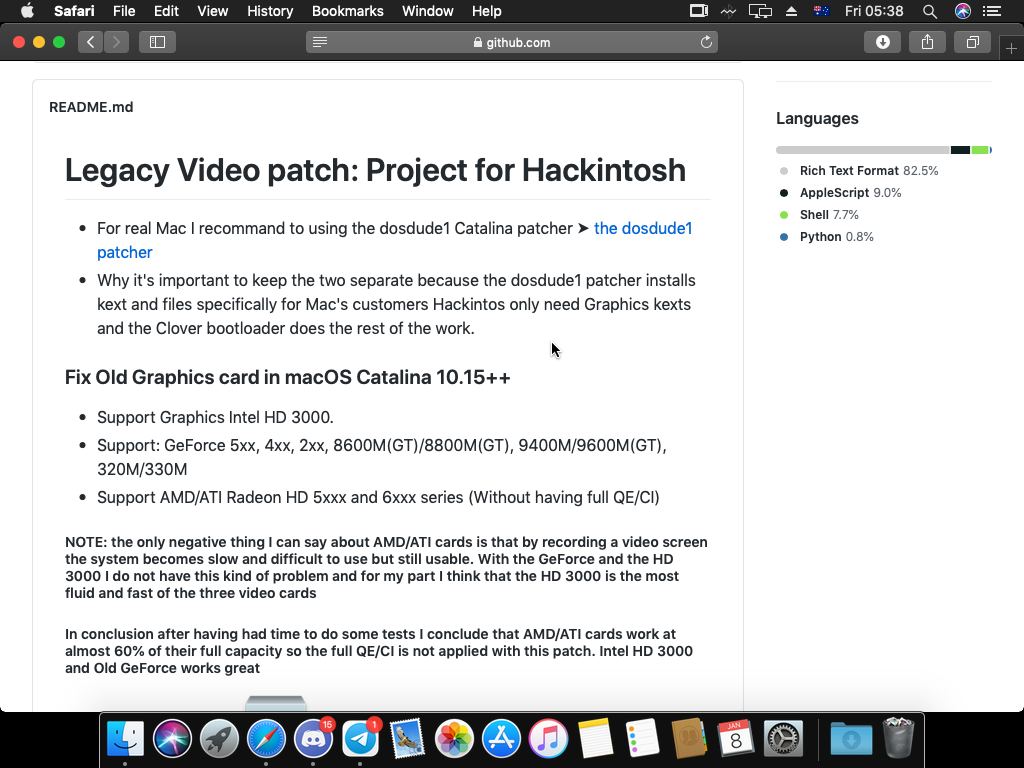Add a new tab with plus button

tap(1011, 48)
